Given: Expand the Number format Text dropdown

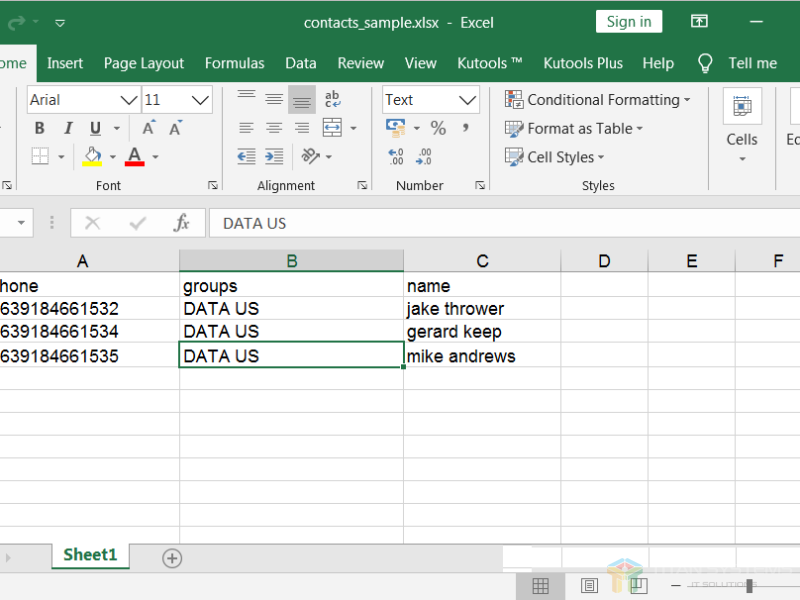Looking at the screenshot, I should [467, 100].
